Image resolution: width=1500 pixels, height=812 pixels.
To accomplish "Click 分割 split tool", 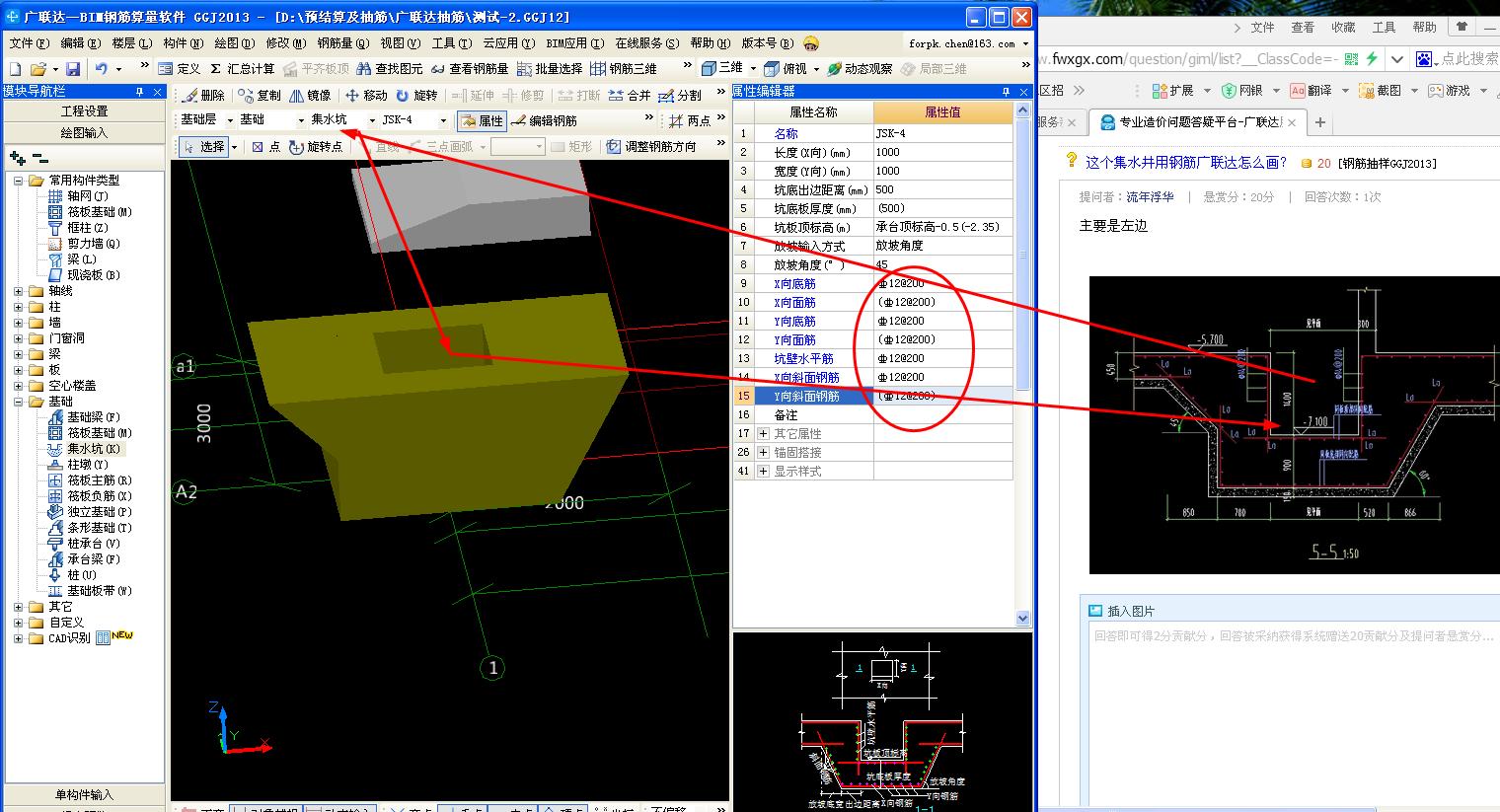I will (680, 96).
